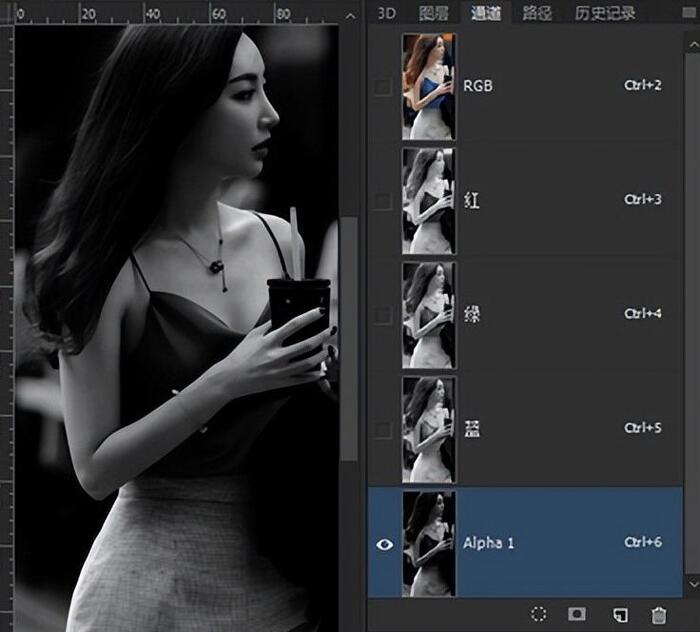Open the 历史记录 panel tab

tap(605, 13)
